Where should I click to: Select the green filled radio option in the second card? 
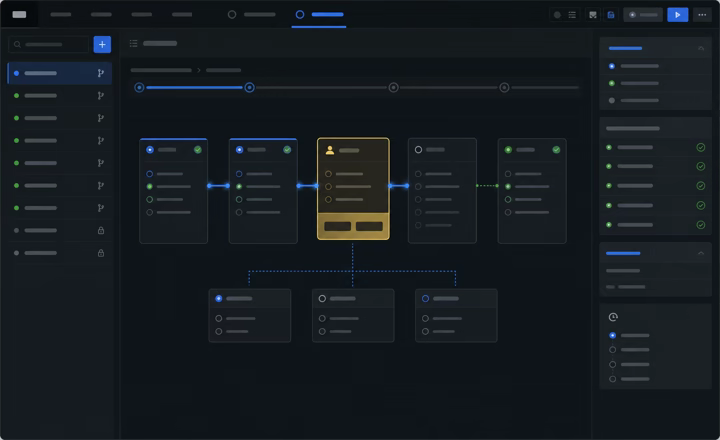coord(239,186)
